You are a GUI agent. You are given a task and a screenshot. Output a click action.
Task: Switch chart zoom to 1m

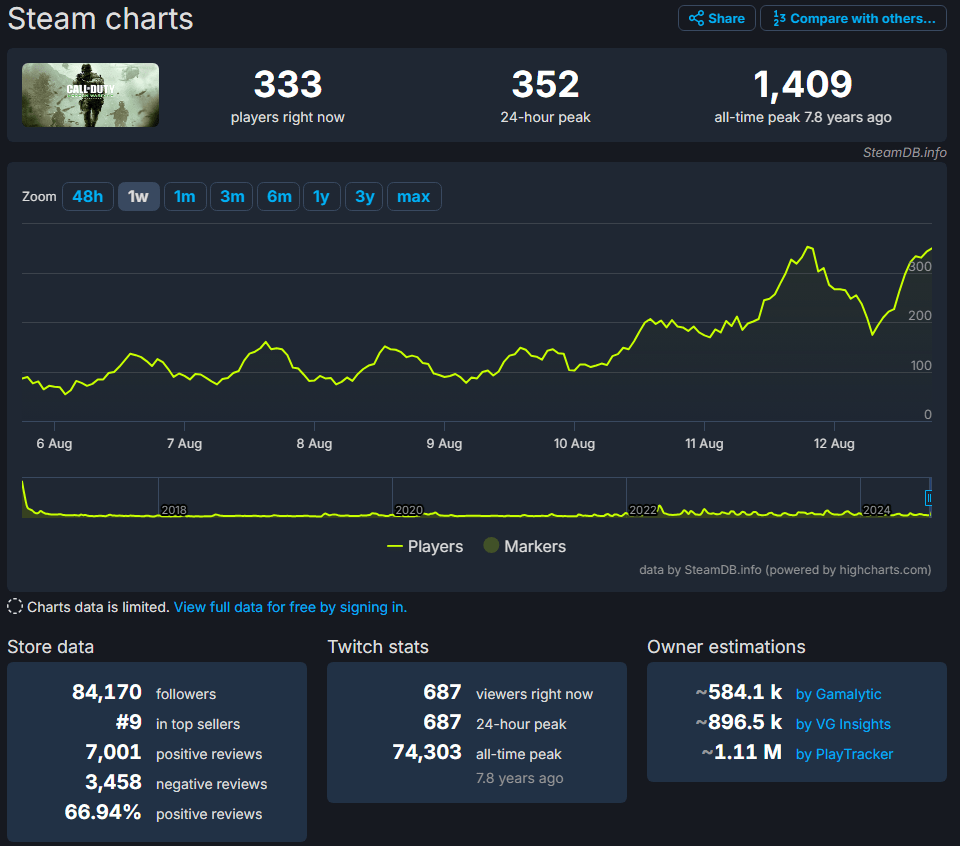(x=185, y=197)
